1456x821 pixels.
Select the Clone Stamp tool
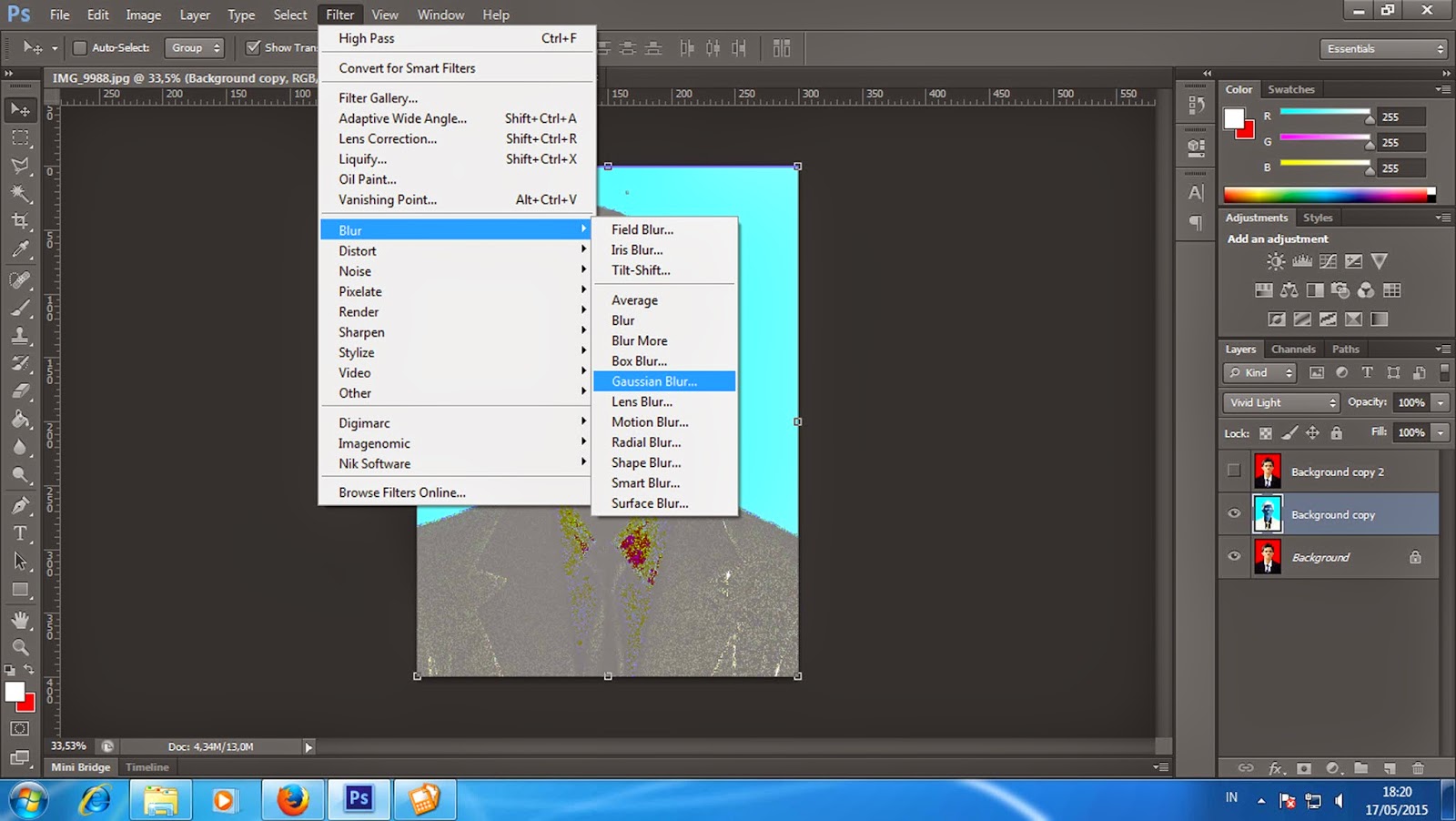point(20,335)
